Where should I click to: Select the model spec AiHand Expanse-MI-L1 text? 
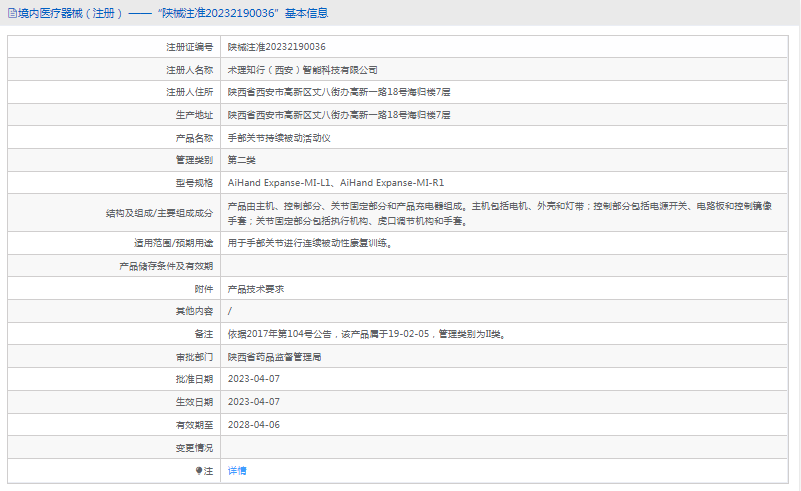[x=279, y=182]
